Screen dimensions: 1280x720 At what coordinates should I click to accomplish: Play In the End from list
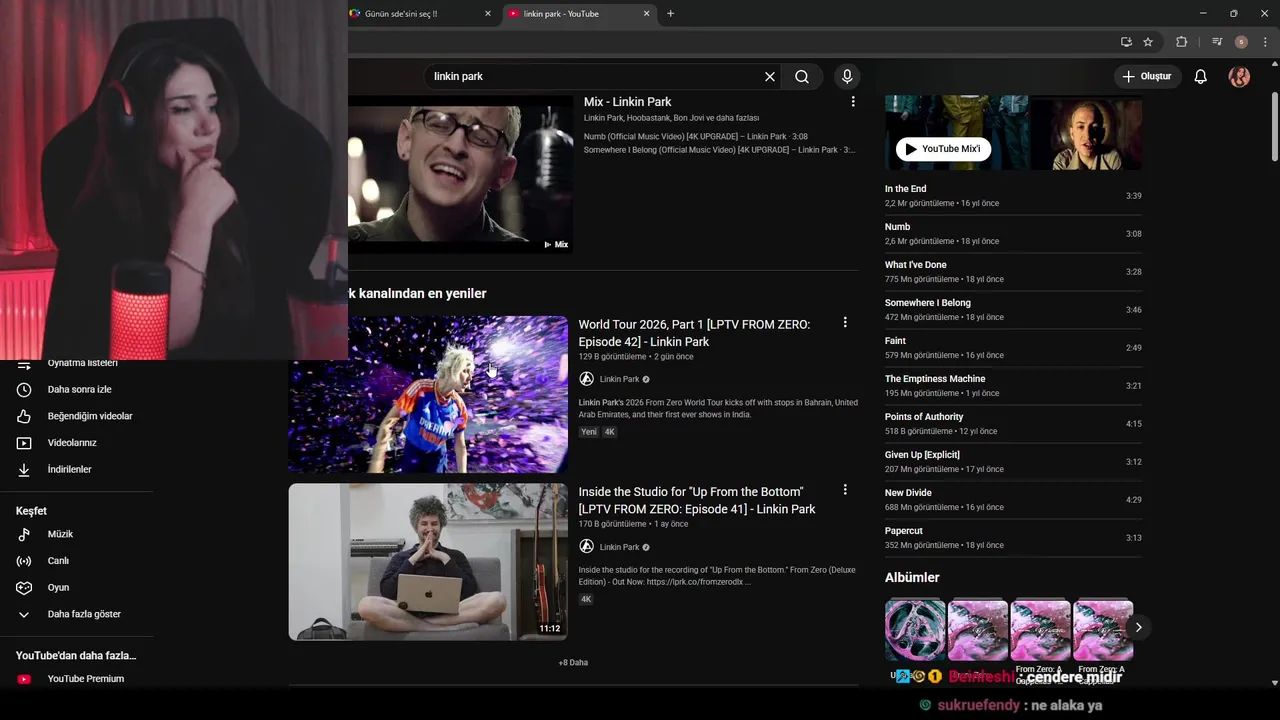click(x=1013, y=196)
